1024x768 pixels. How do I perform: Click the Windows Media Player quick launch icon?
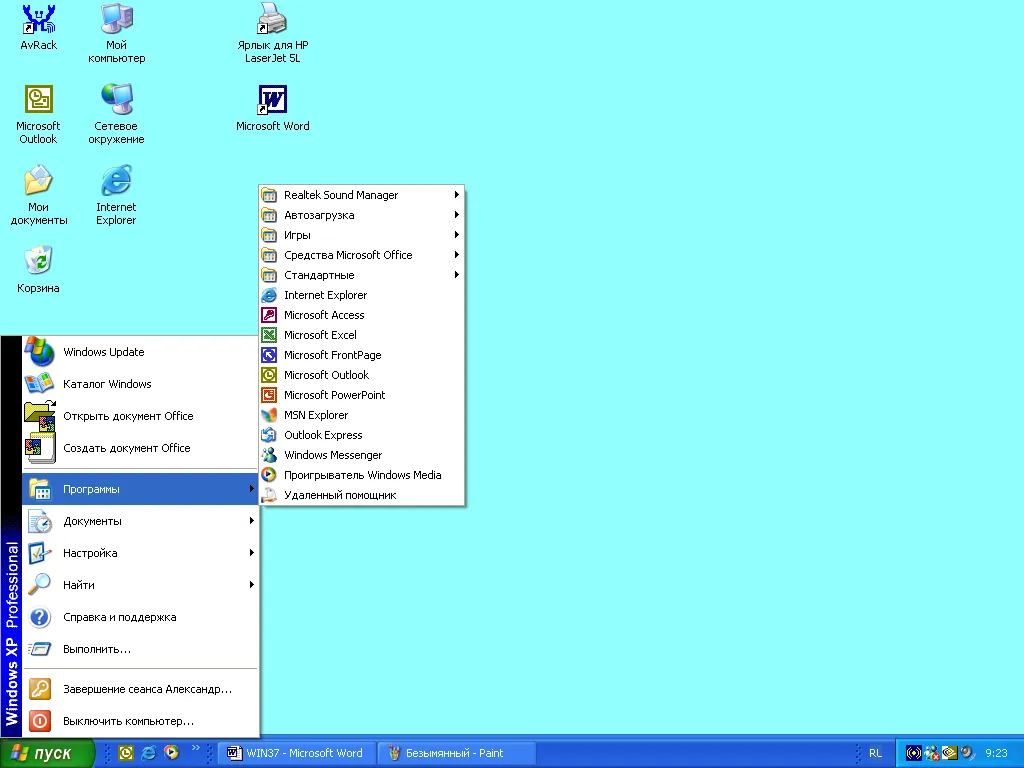[x=172, y=753]
